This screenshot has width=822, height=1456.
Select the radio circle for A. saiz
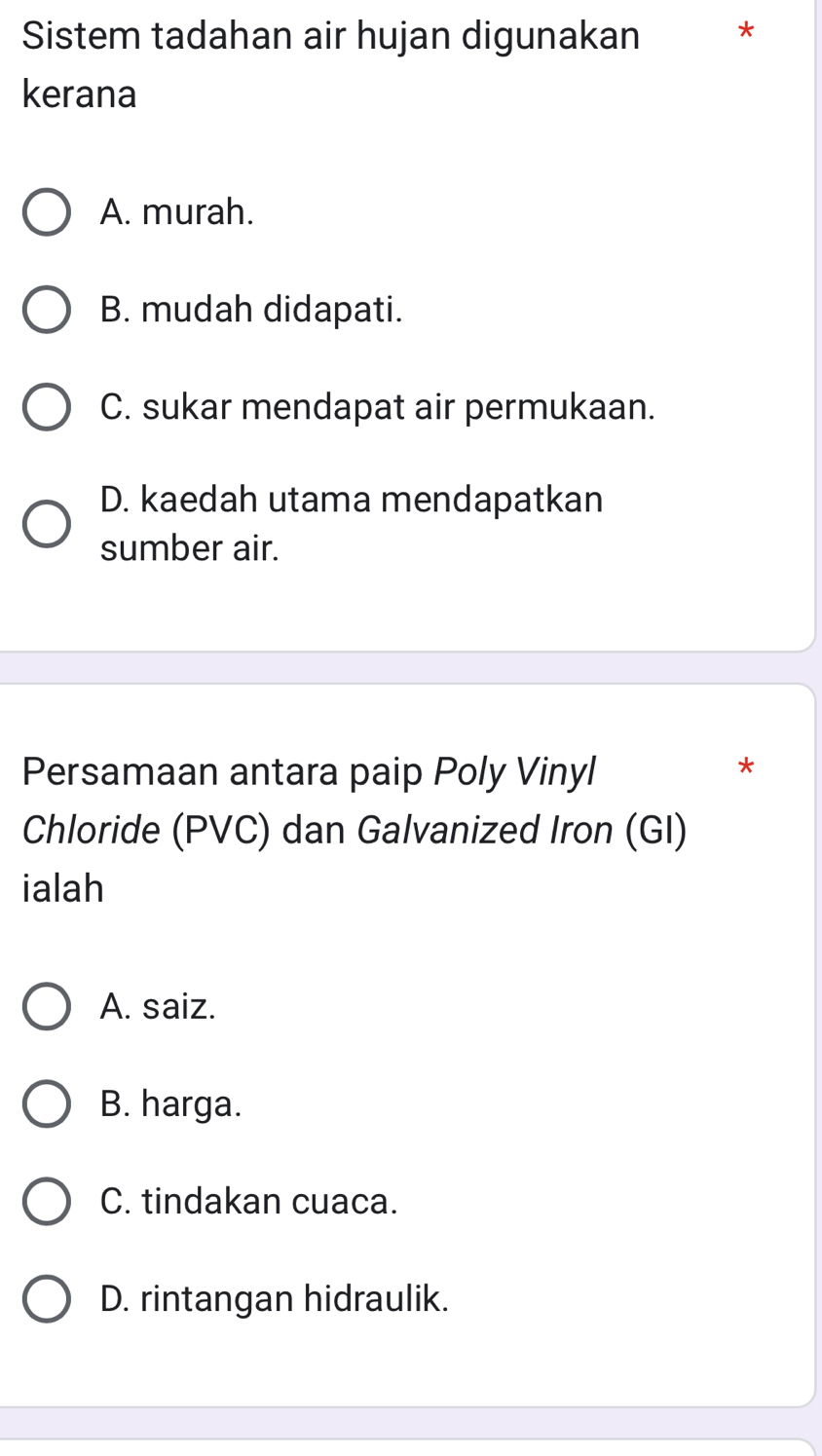point(46,1006)
